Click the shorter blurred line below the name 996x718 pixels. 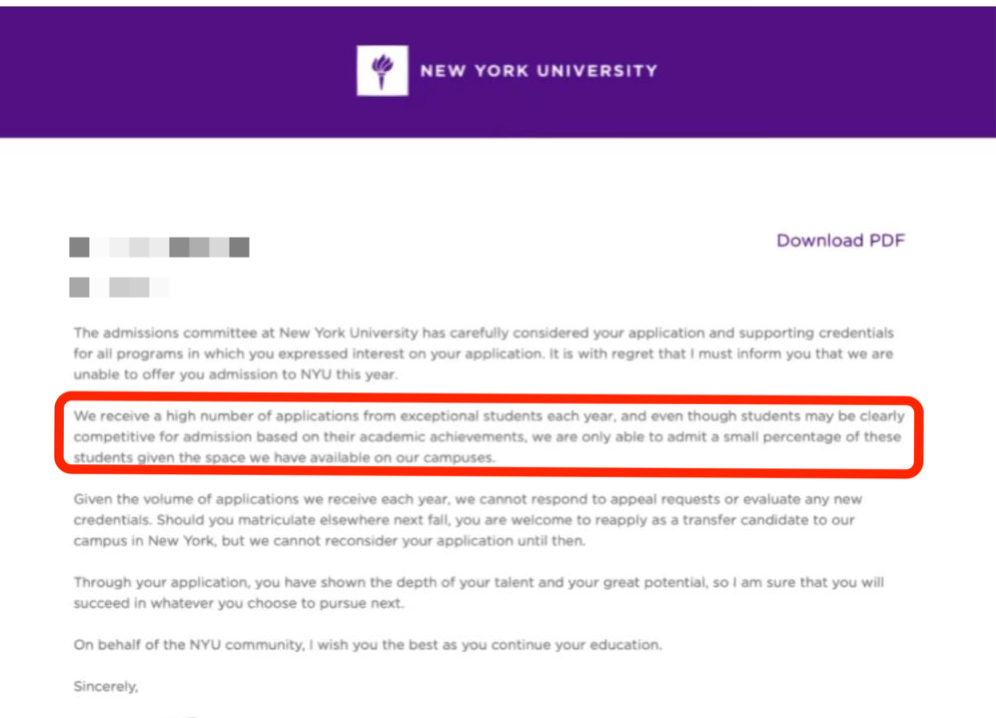point(119,287)
